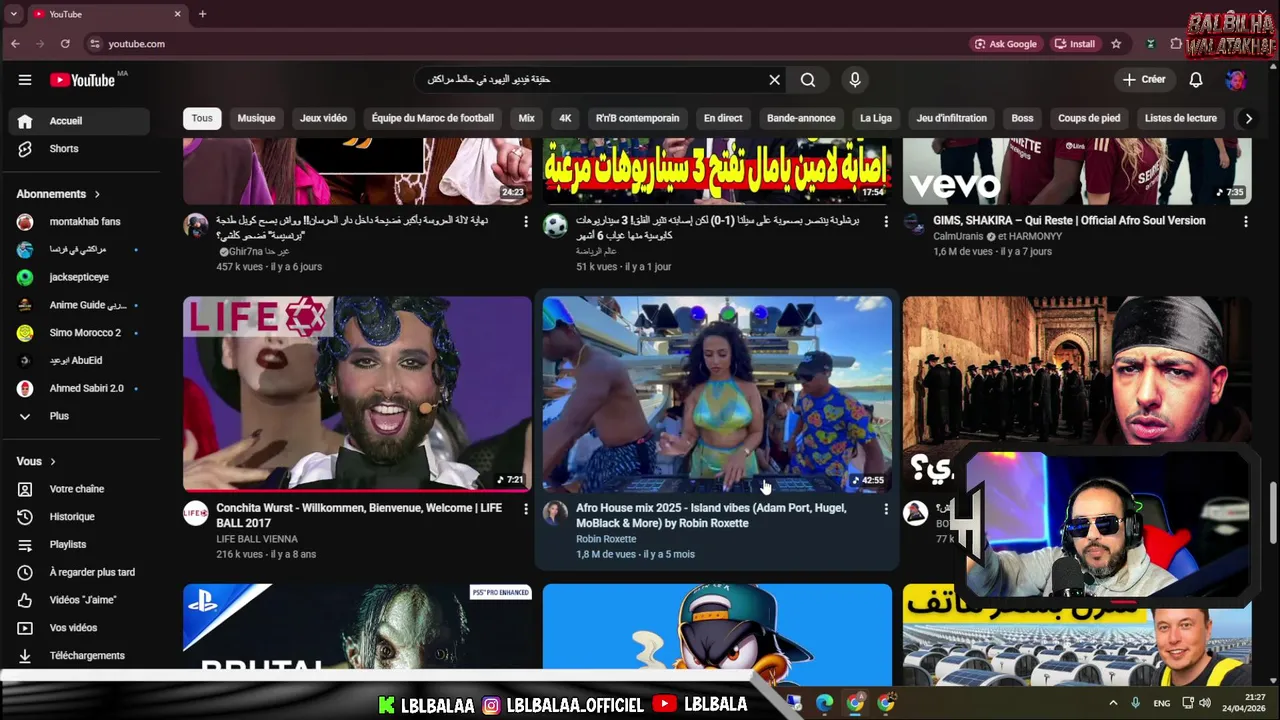Open Téléchargements in sidebar
The width and height of the screenshot is (1280, 720).
coord(79,656)
